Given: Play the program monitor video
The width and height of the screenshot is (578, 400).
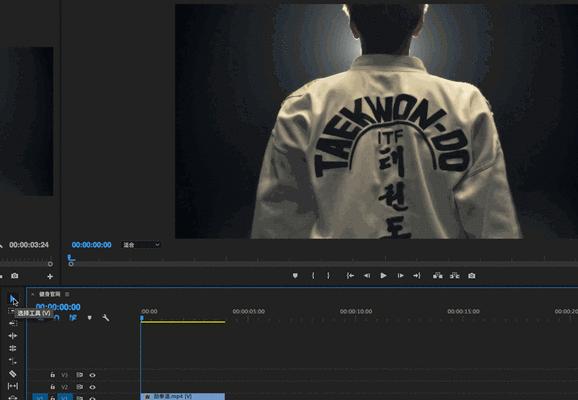Looking at the screenshot, I should pos(383,275).
